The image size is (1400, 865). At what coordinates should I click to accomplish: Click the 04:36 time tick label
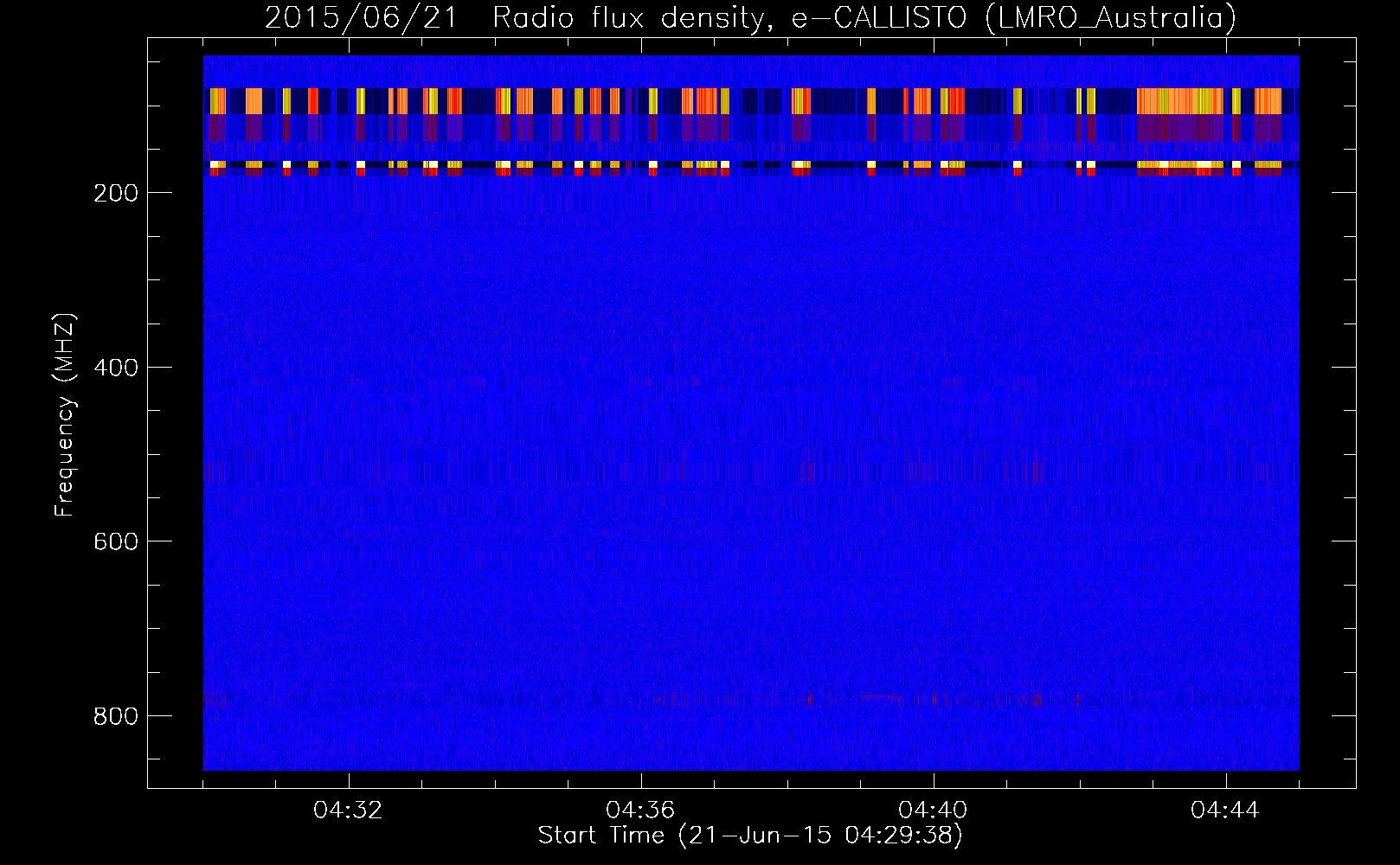[x=641, y=811]
